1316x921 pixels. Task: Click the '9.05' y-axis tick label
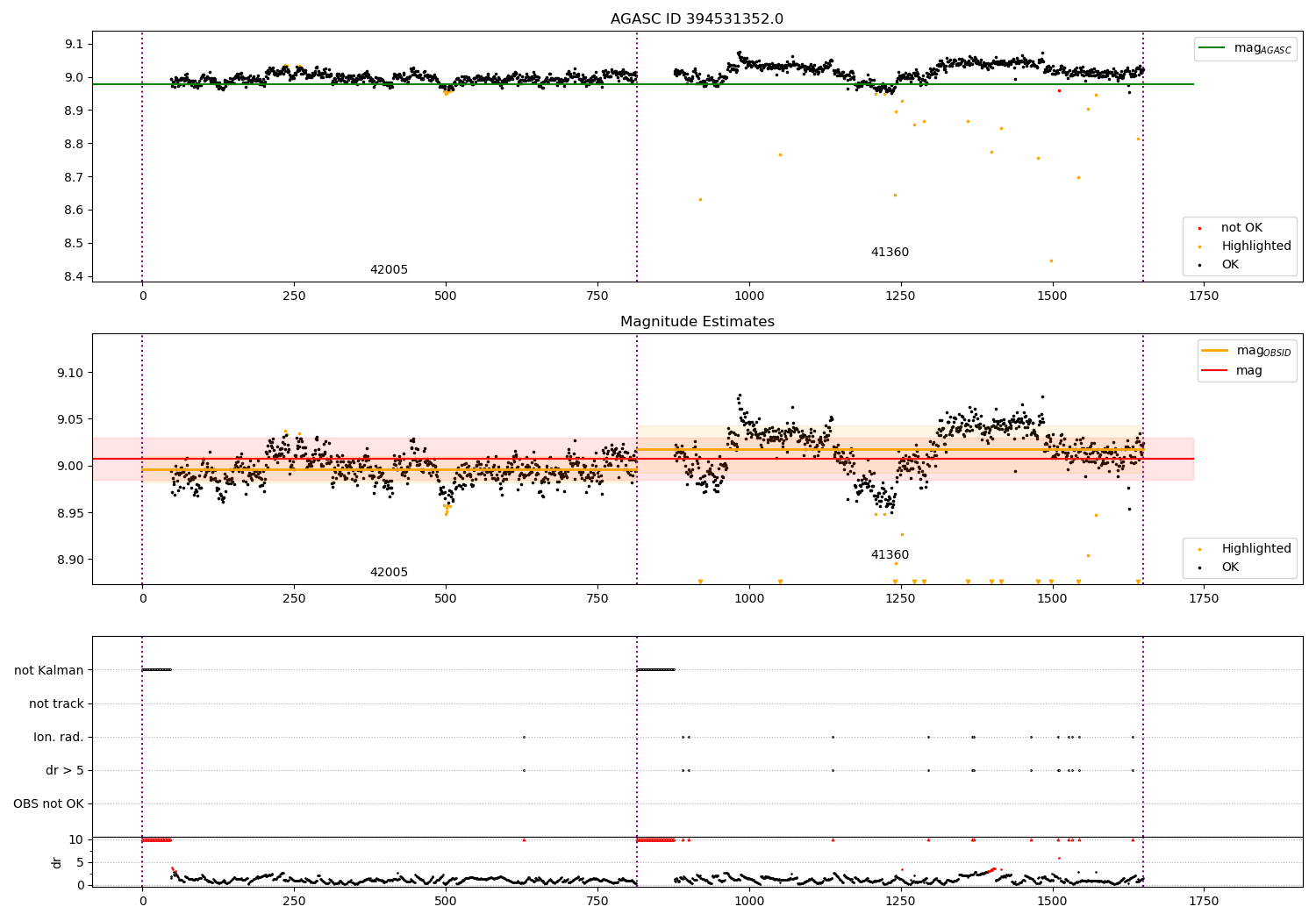click(x=71, y=420)
